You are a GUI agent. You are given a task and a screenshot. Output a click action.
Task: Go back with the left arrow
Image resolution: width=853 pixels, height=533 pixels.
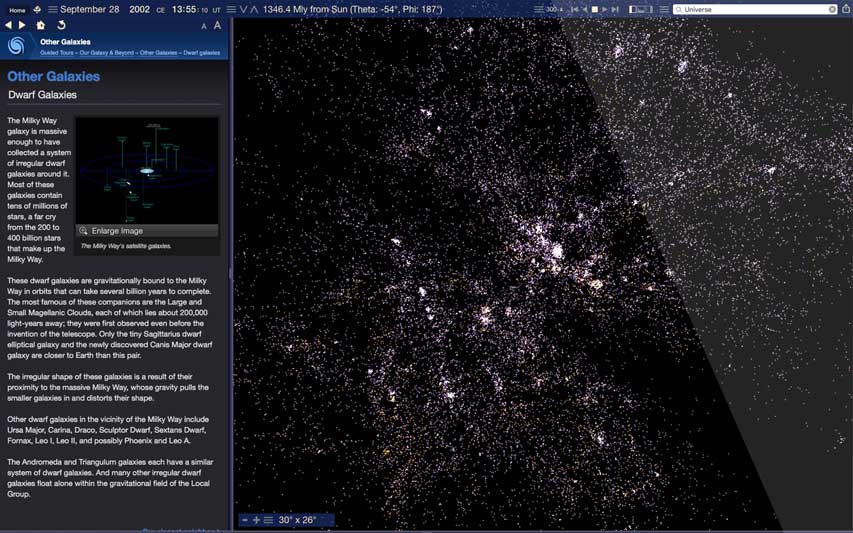(9, 25)
